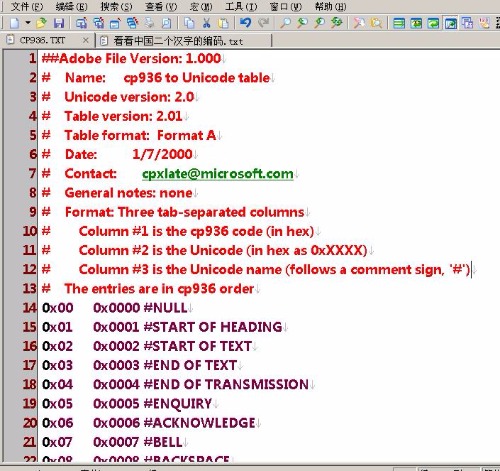Click the overlapping windows configuration icon
500x471 pixels.
tap(467, 23)
